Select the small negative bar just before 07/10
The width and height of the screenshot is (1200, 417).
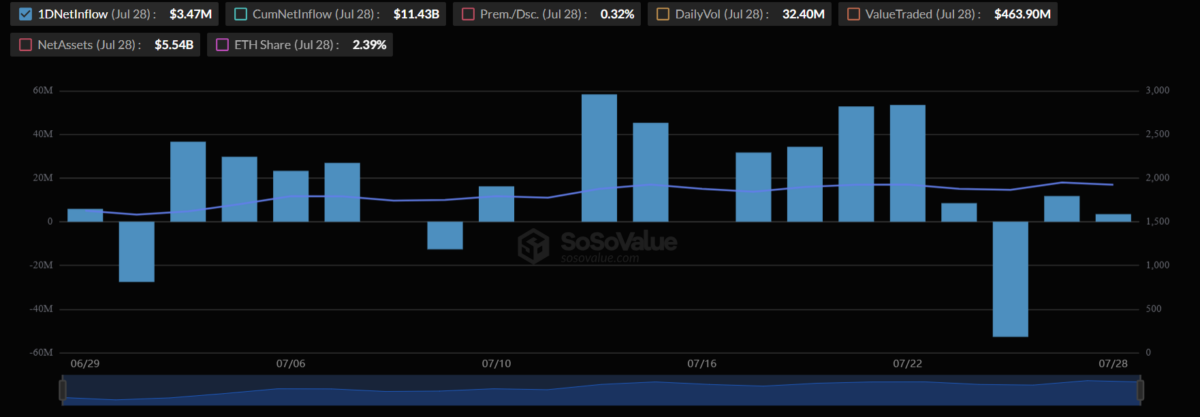445,235
